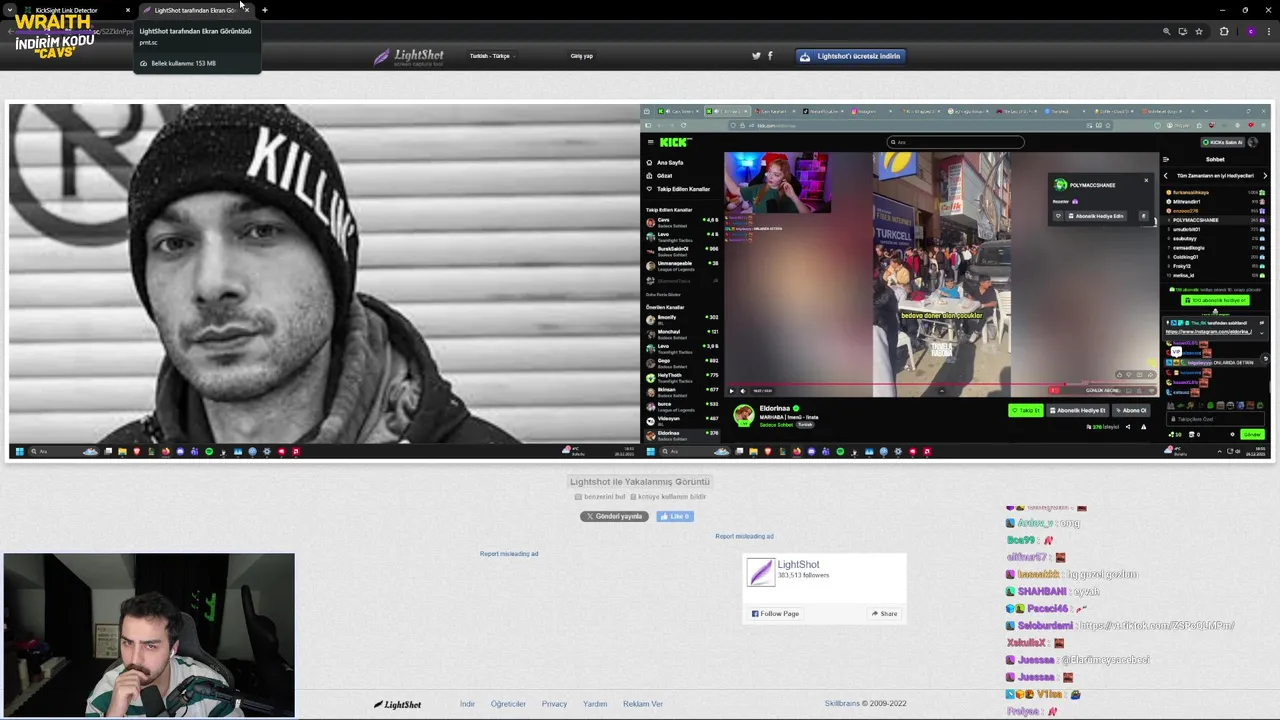This screenshot has height=720, width=1280.
Task: Open the browser three-dot menu
Action: (x=1270, y=32)
